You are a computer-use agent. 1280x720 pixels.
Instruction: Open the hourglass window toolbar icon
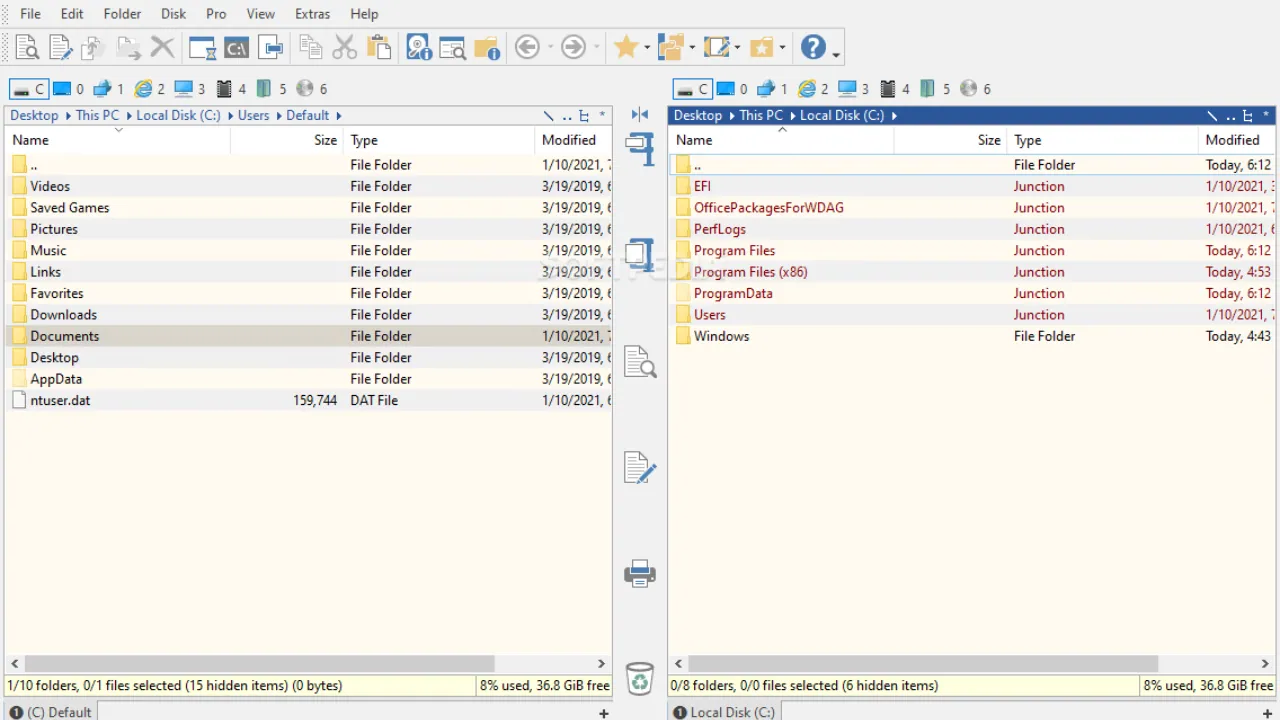(x=203, y=47)
